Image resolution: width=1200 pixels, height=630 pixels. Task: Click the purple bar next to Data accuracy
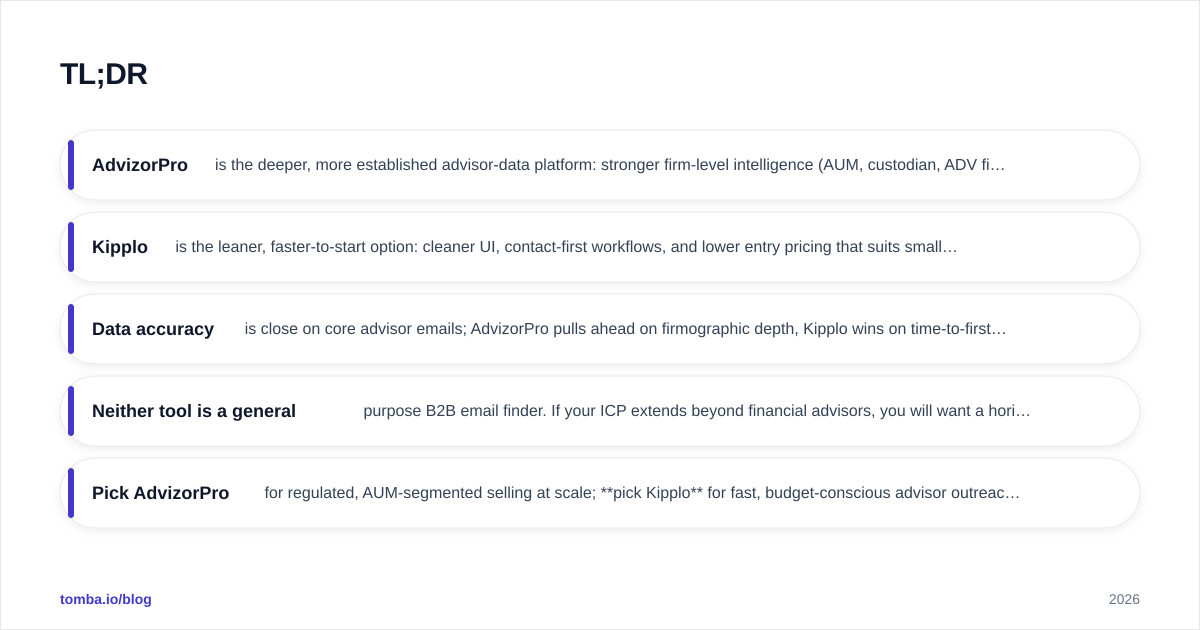(x=71, y=329)
